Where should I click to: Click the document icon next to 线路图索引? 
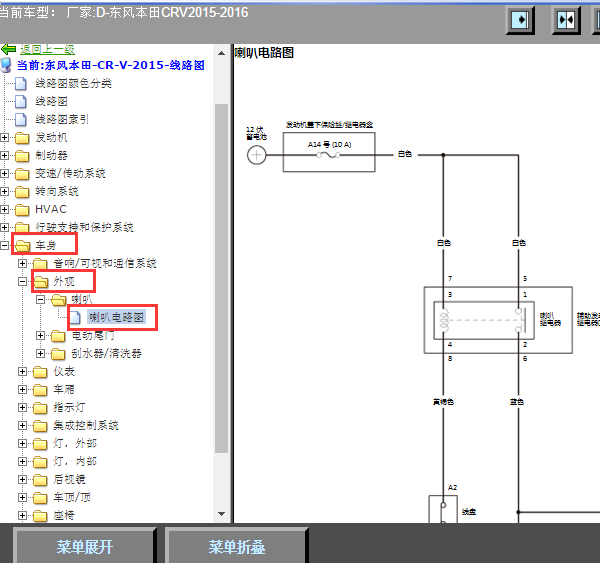pyautogui.click(x=21, y=119)
